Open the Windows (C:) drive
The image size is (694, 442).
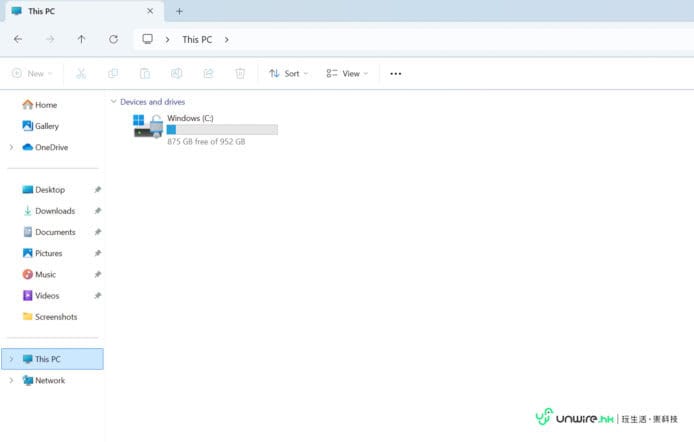pos(205,128)
